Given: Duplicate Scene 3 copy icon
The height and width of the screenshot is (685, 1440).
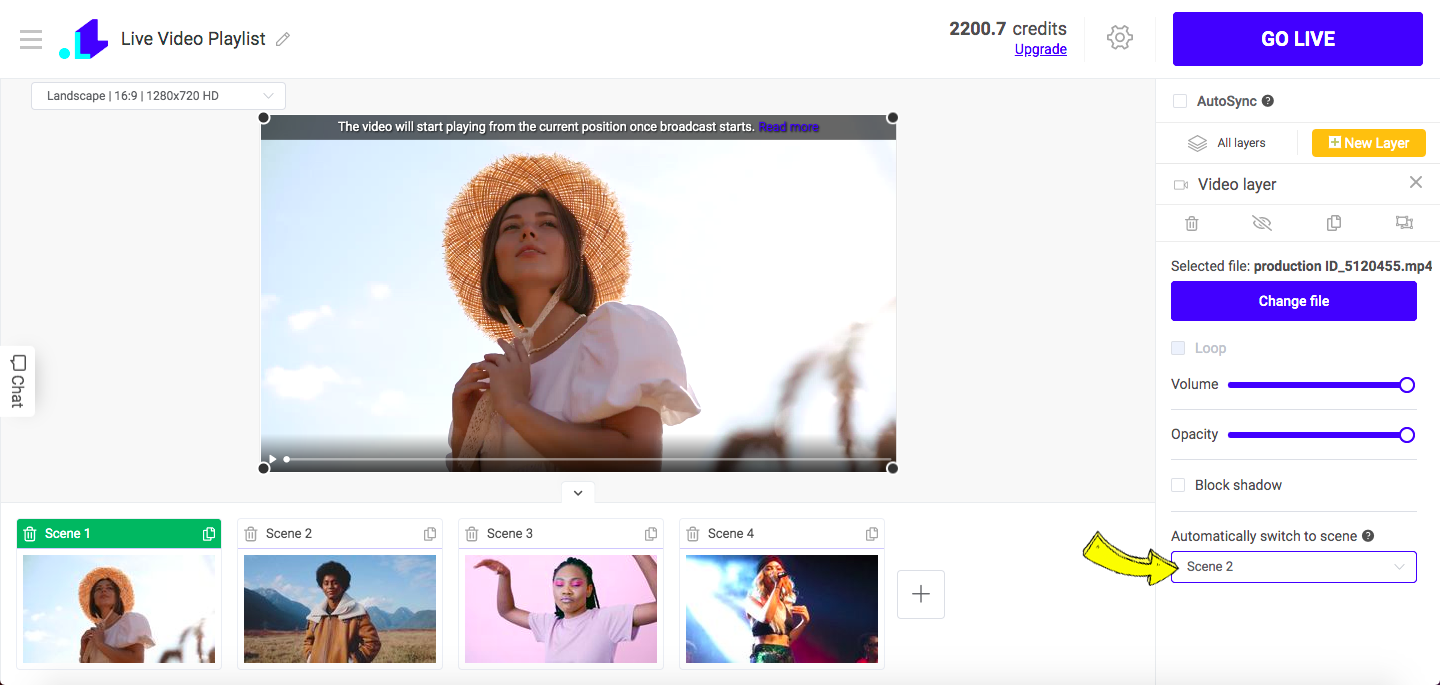Looking at the screenshot, I should coord(651,534).
